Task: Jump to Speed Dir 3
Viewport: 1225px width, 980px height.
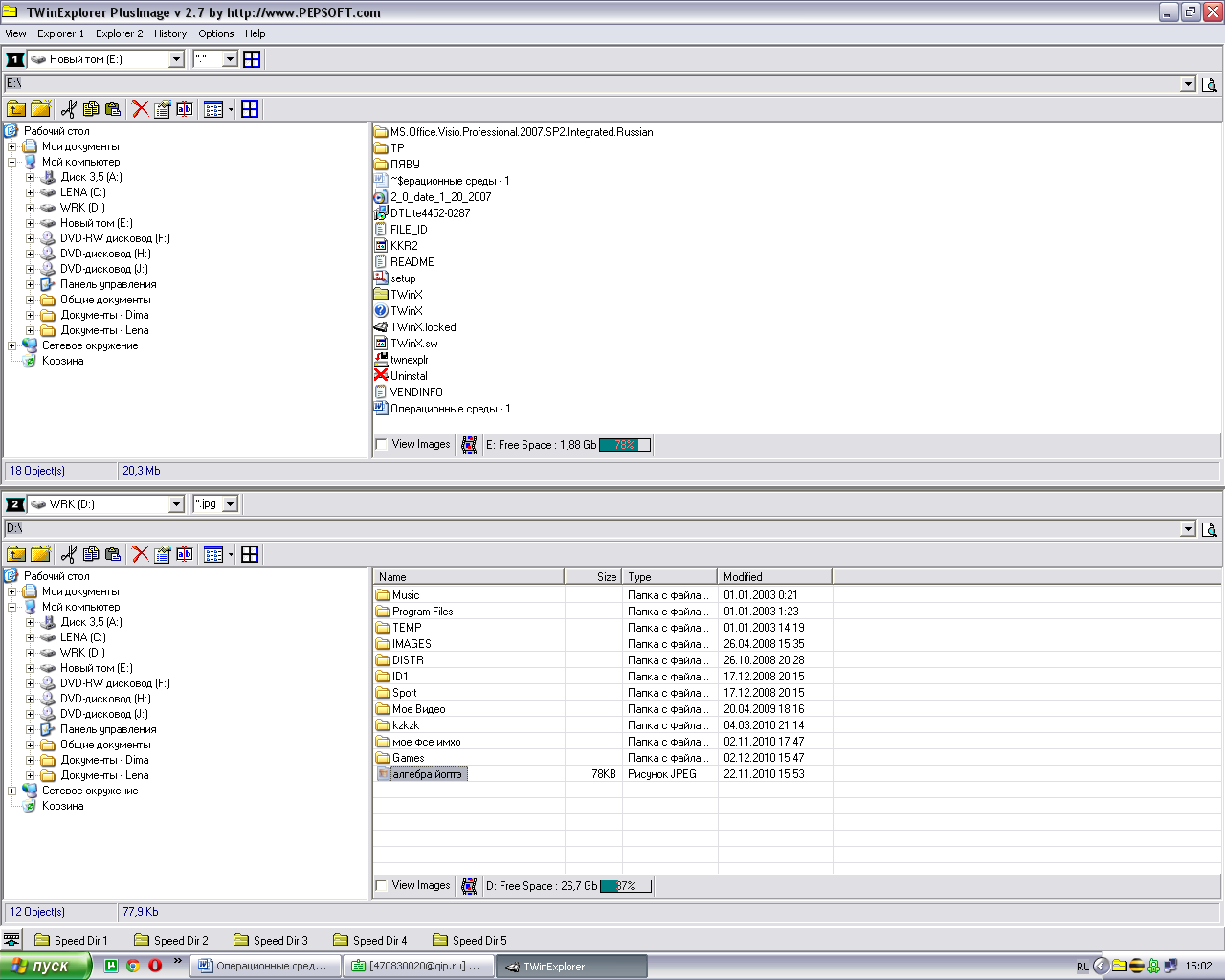Action: (271, 941)
